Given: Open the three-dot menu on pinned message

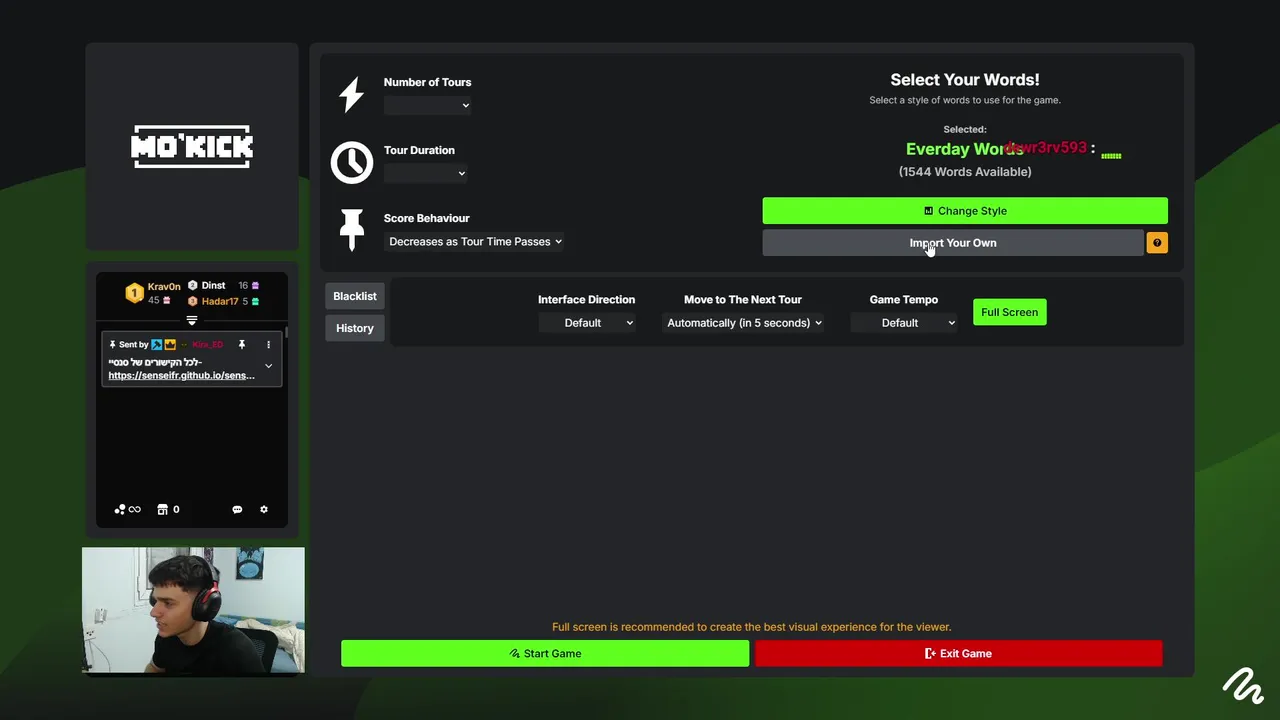Looking at the screenshot, I should click(268, 344).
